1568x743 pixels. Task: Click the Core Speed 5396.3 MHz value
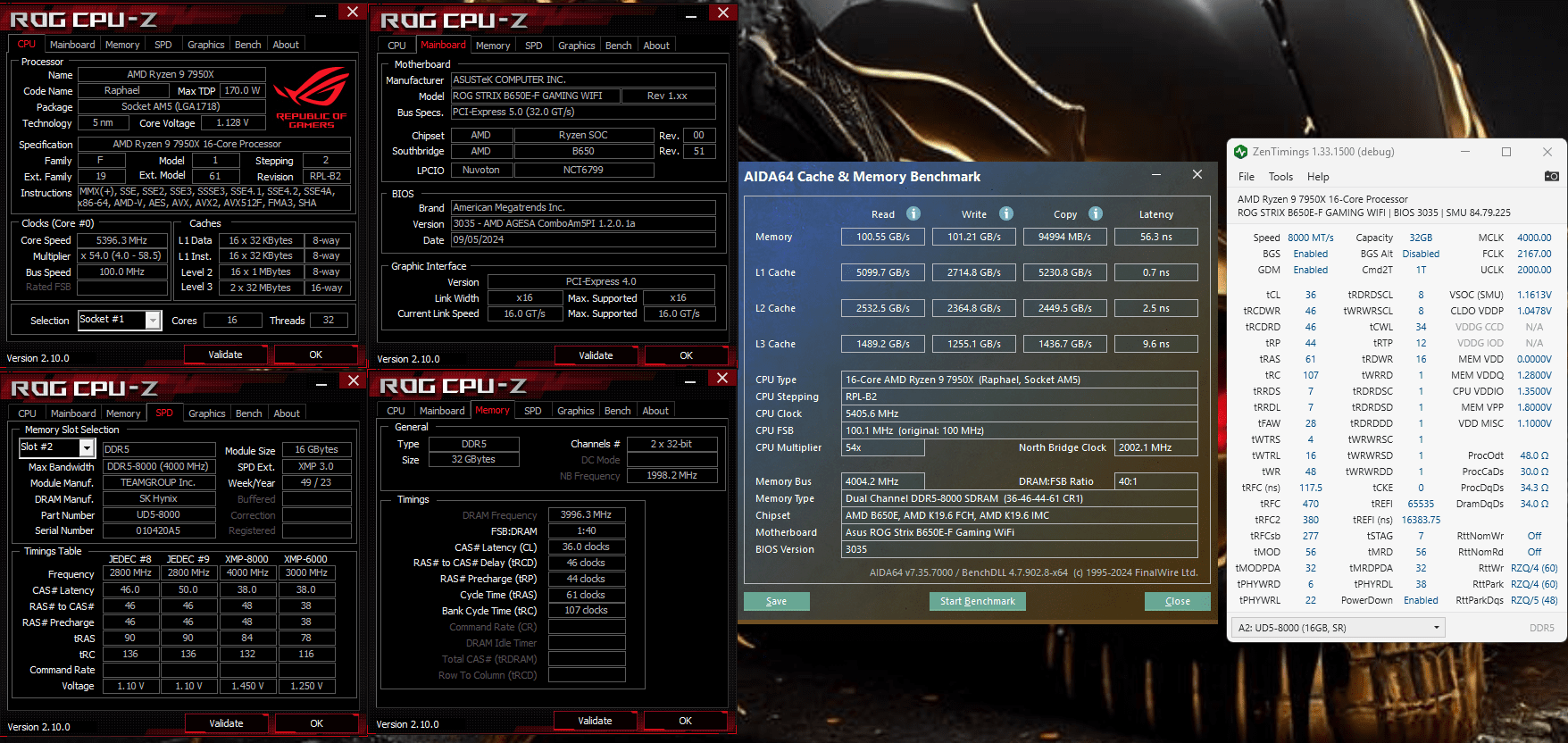122,240
